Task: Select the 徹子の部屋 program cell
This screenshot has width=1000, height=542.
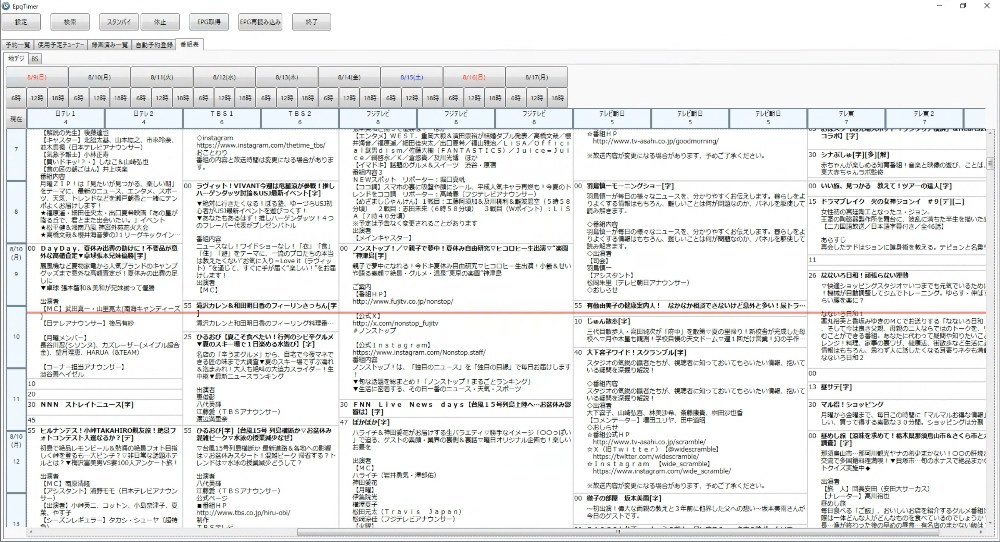Action: tap(689, 509)
